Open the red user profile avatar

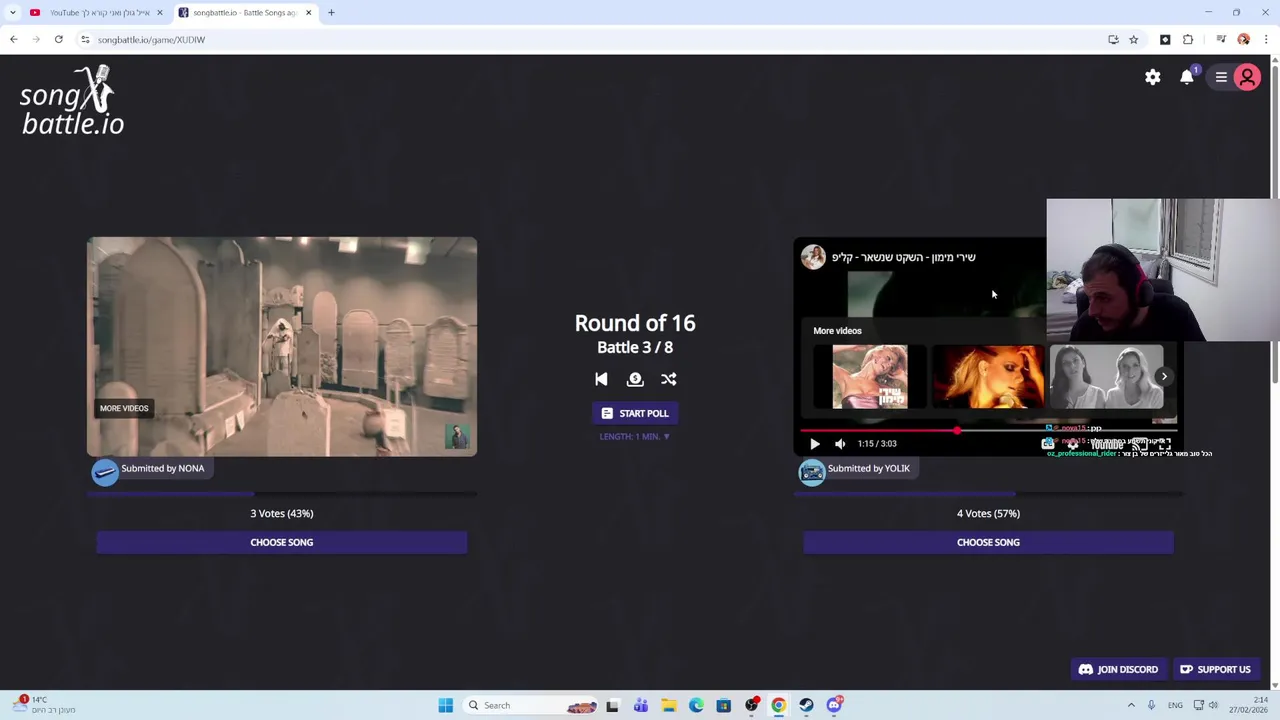tap(1247, 77)
